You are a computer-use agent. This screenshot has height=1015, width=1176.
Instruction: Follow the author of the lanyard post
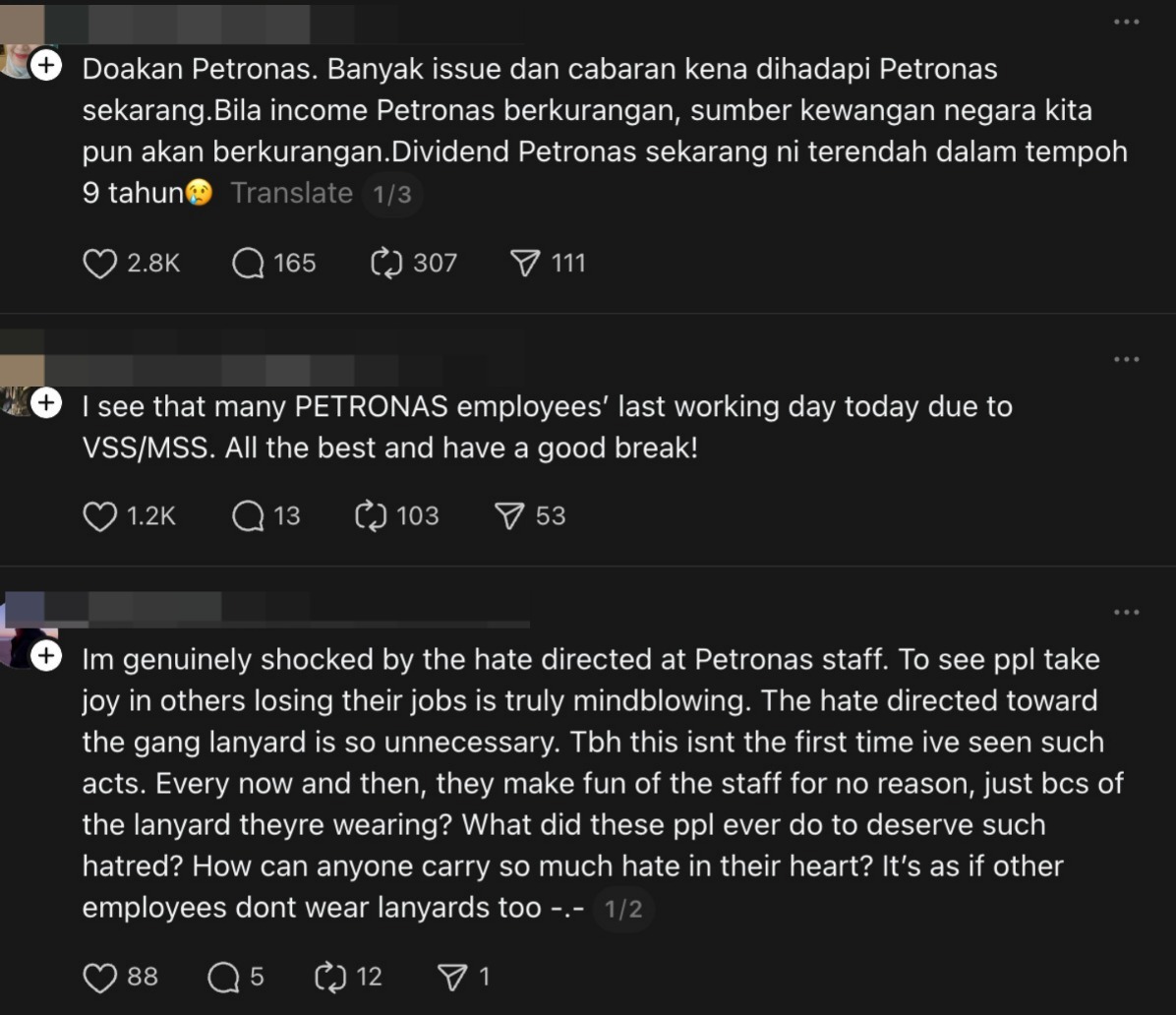(46, 656)
